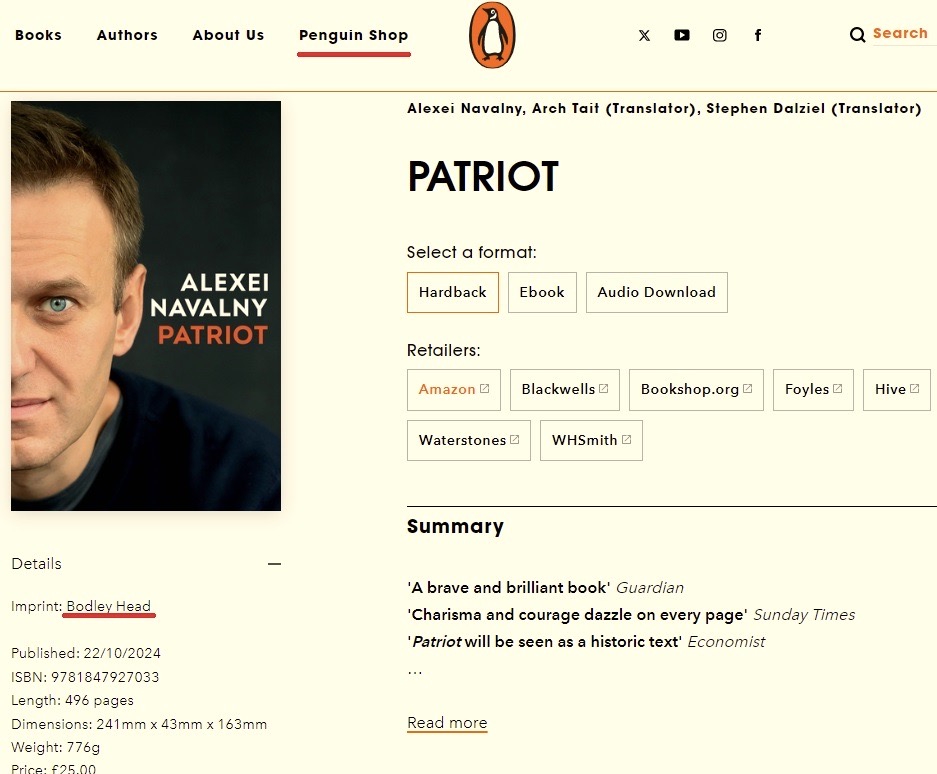This screenshot has width=937, height=774.
Task: Click the ISBN 9781847927033 text
Action: (x=85, y=677)
